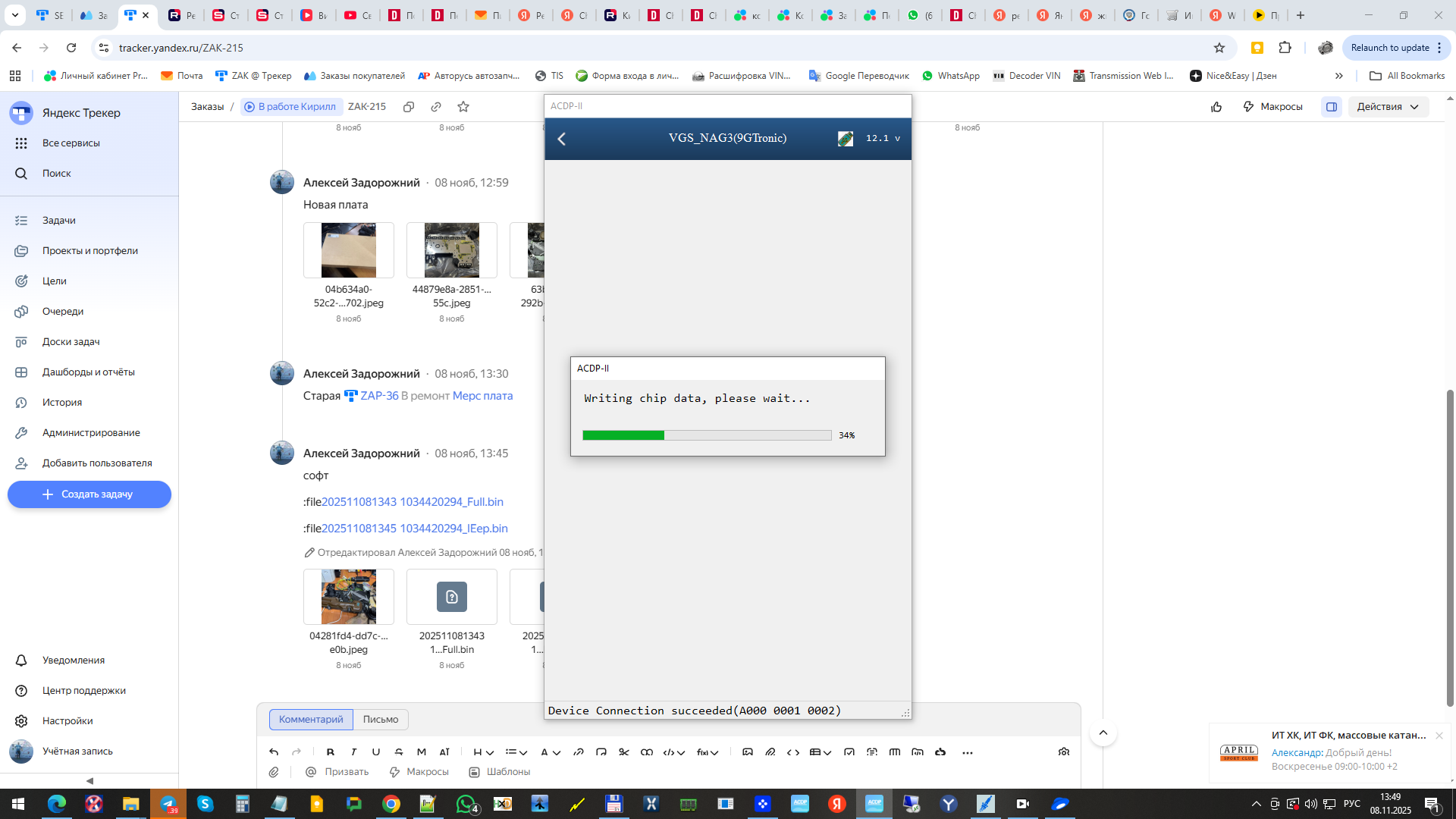Toggle bold formatting in the editor
This screenshot has width=1456, height=819.
tap(331, 752)
